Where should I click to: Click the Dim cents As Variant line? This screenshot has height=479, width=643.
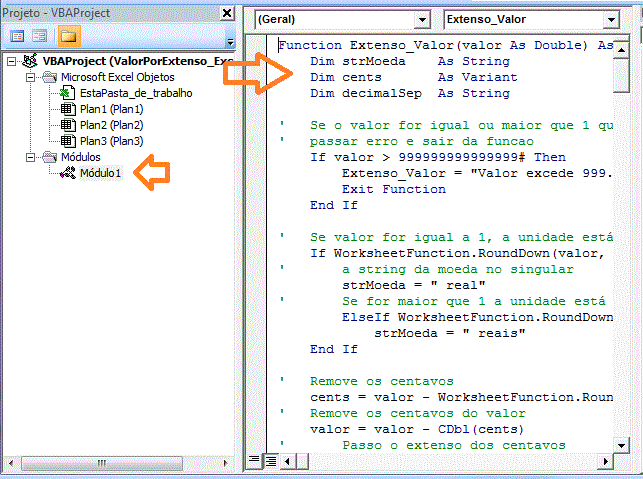tap(413, 77)
